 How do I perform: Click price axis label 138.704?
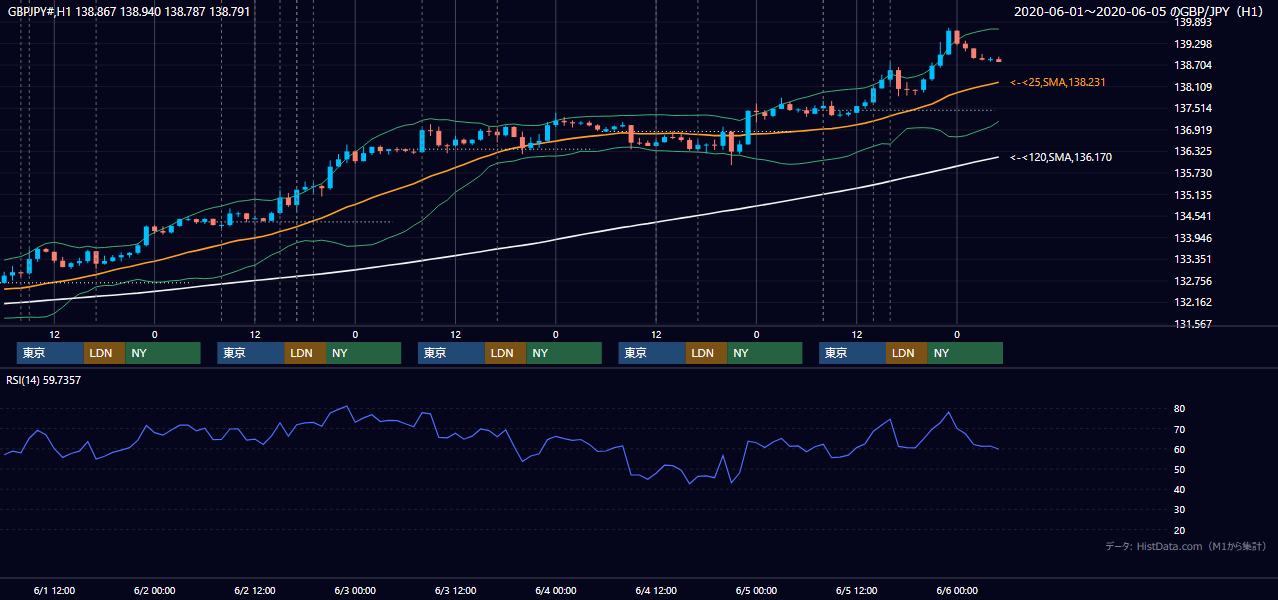click(1193, 65)
